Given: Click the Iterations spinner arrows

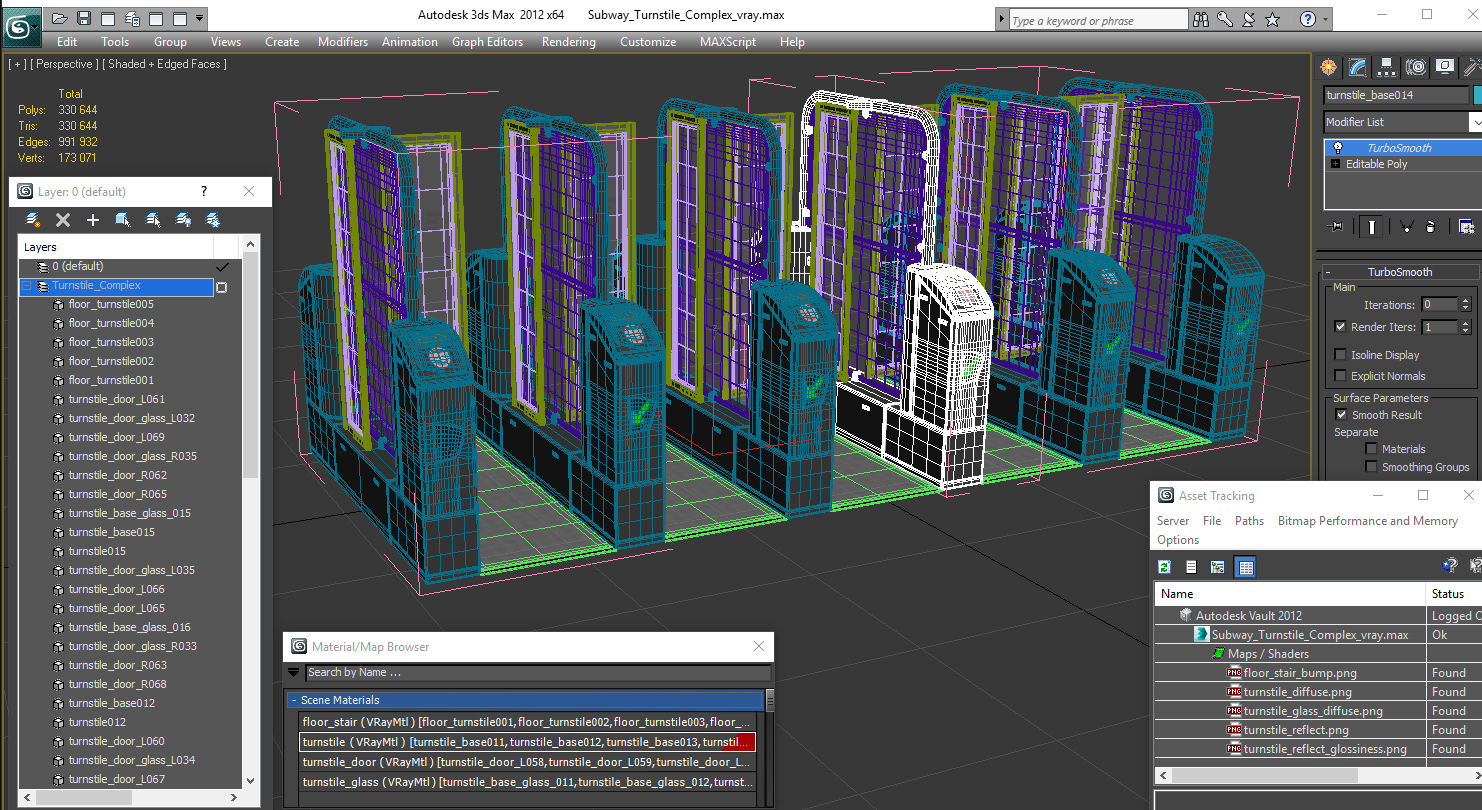Looking at the screenshot, I should coord(1466,305).
